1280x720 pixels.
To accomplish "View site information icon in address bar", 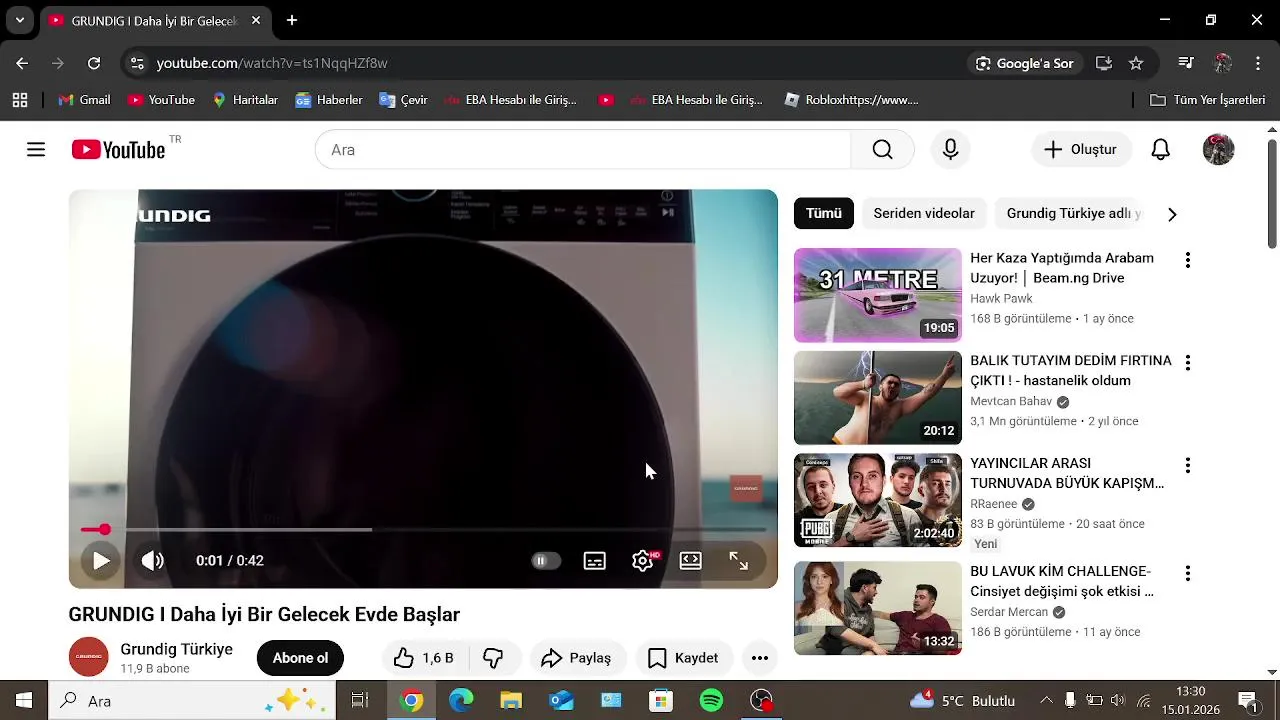I will coord(137,63).
